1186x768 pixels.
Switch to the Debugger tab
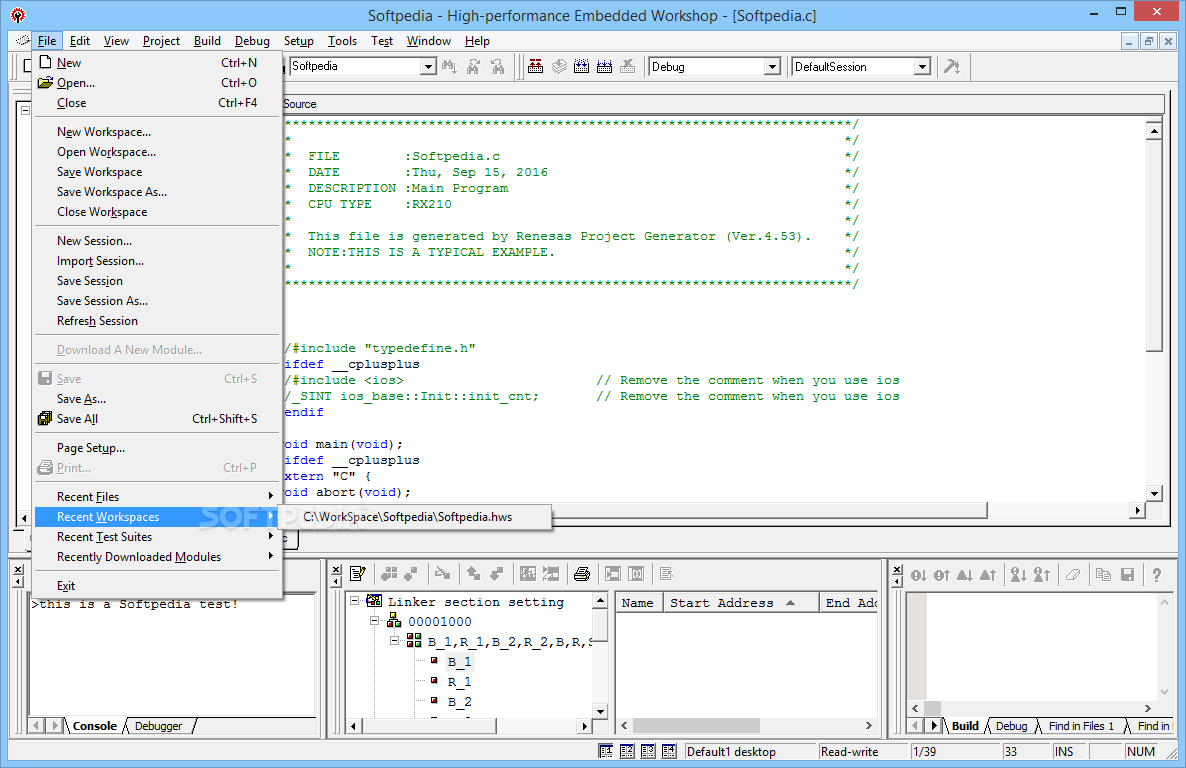coord(158,726)
